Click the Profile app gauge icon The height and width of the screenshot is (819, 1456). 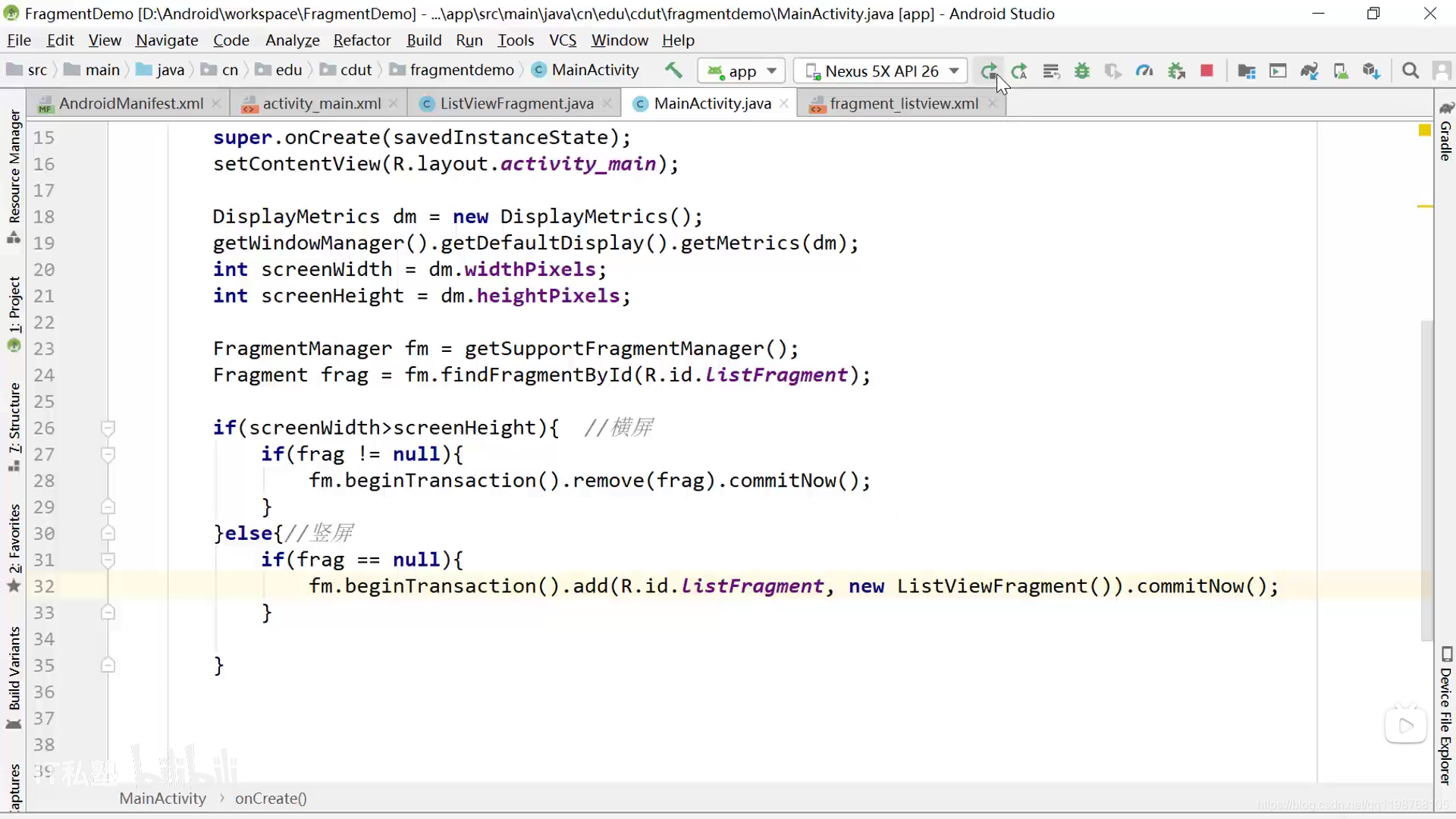click(1144, 71)
